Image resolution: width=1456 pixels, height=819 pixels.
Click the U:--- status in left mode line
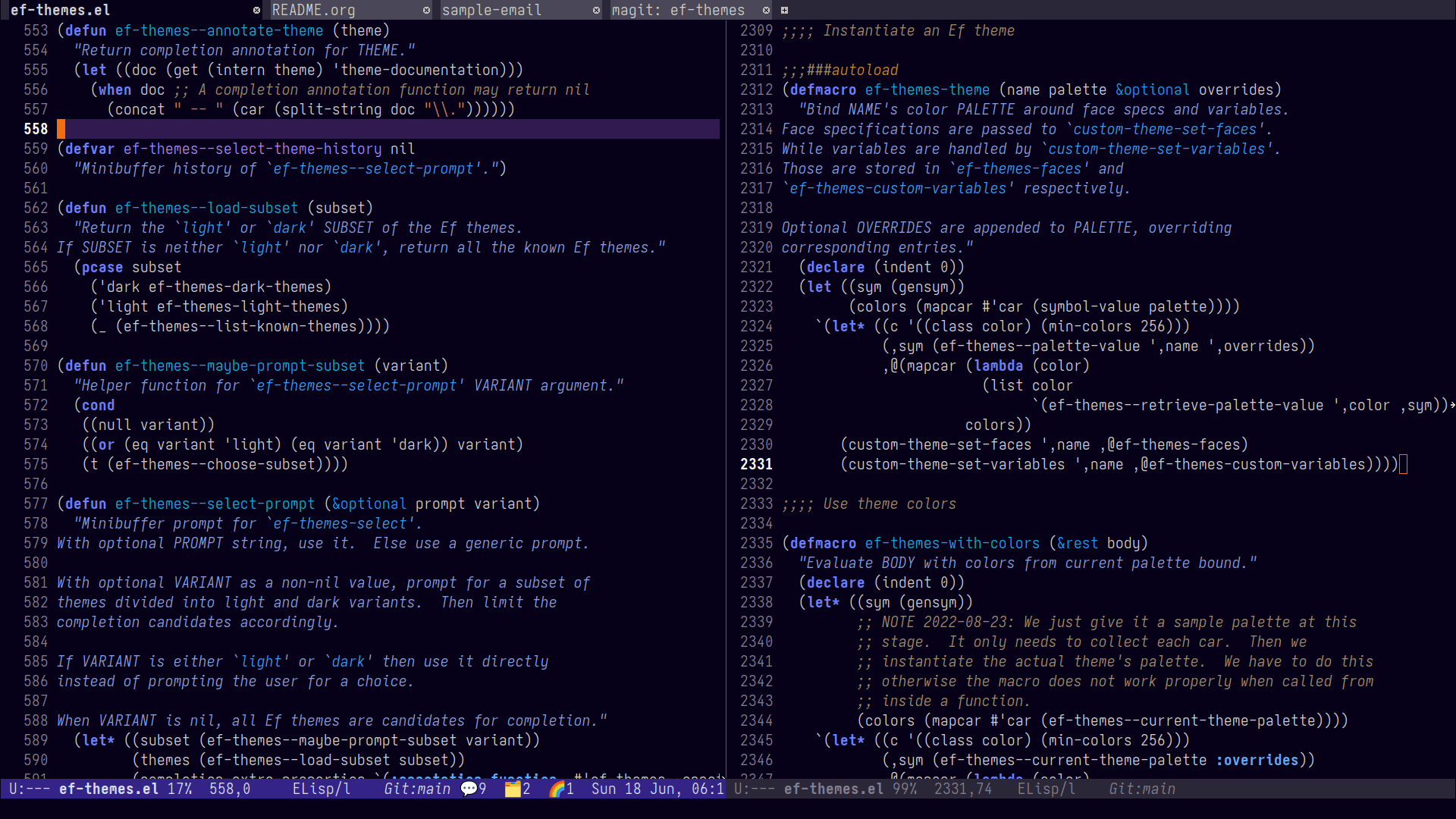click(30, 789)
